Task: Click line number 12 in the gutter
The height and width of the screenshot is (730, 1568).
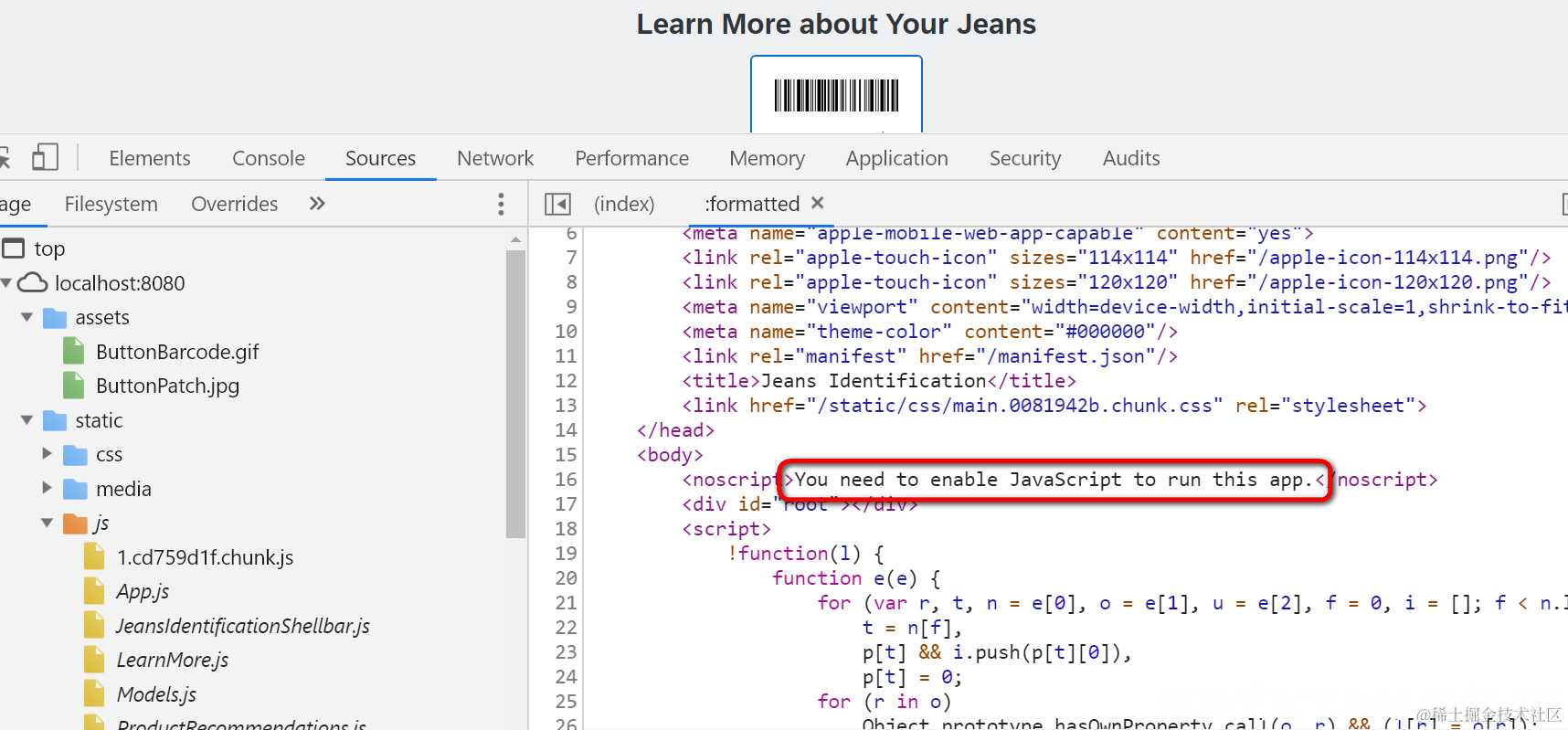Action: click(x=566, y=381)
